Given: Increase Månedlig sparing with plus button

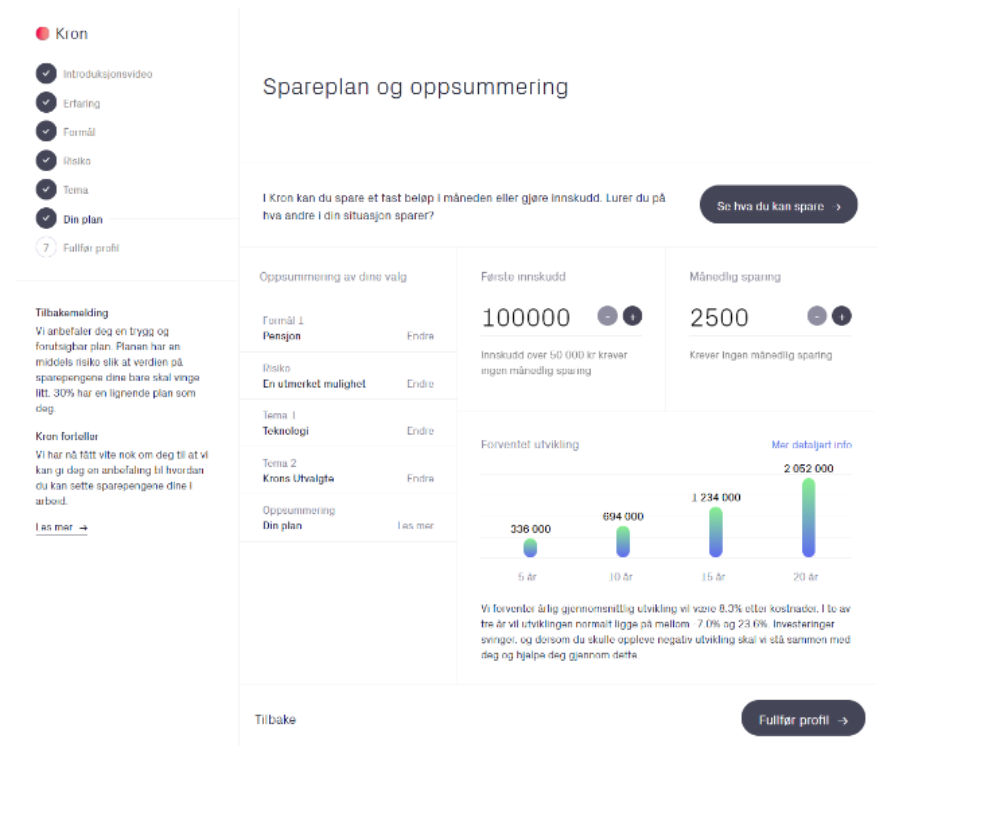Looking at the screenshot, I should (x=842, y=316).
